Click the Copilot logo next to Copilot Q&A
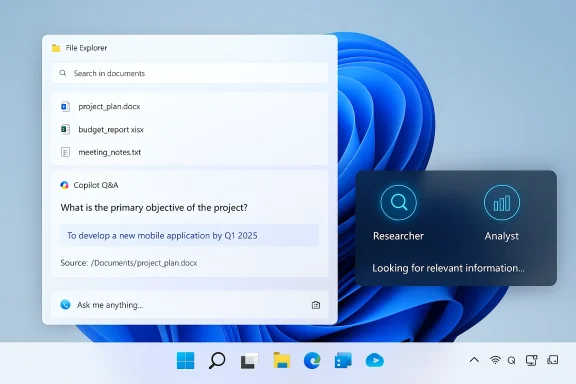 [64, 185]
